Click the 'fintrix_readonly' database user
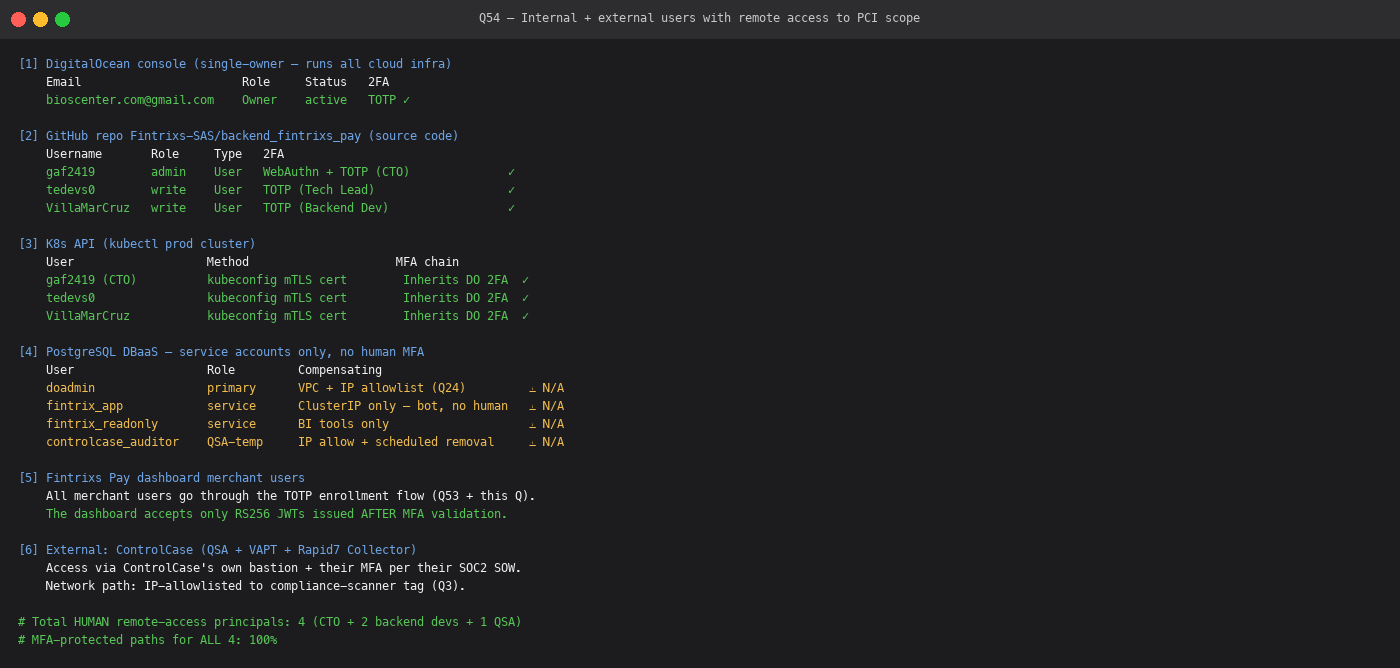Image resolution: width=1400 pixels, height=668 pixels. tap(102, 424)
